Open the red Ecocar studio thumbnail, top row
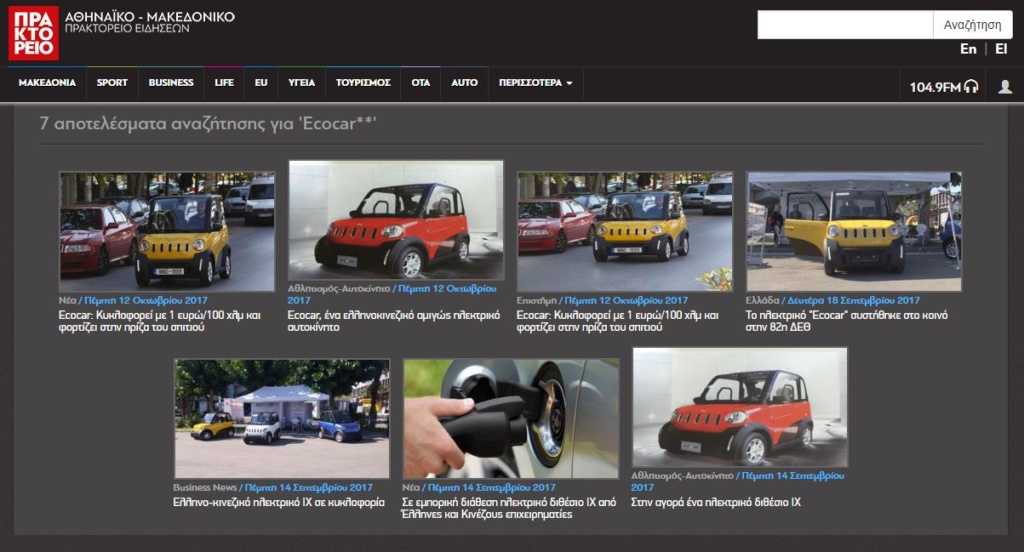The width and height of the screenshot is (1024, 552). tap(396, 220)
